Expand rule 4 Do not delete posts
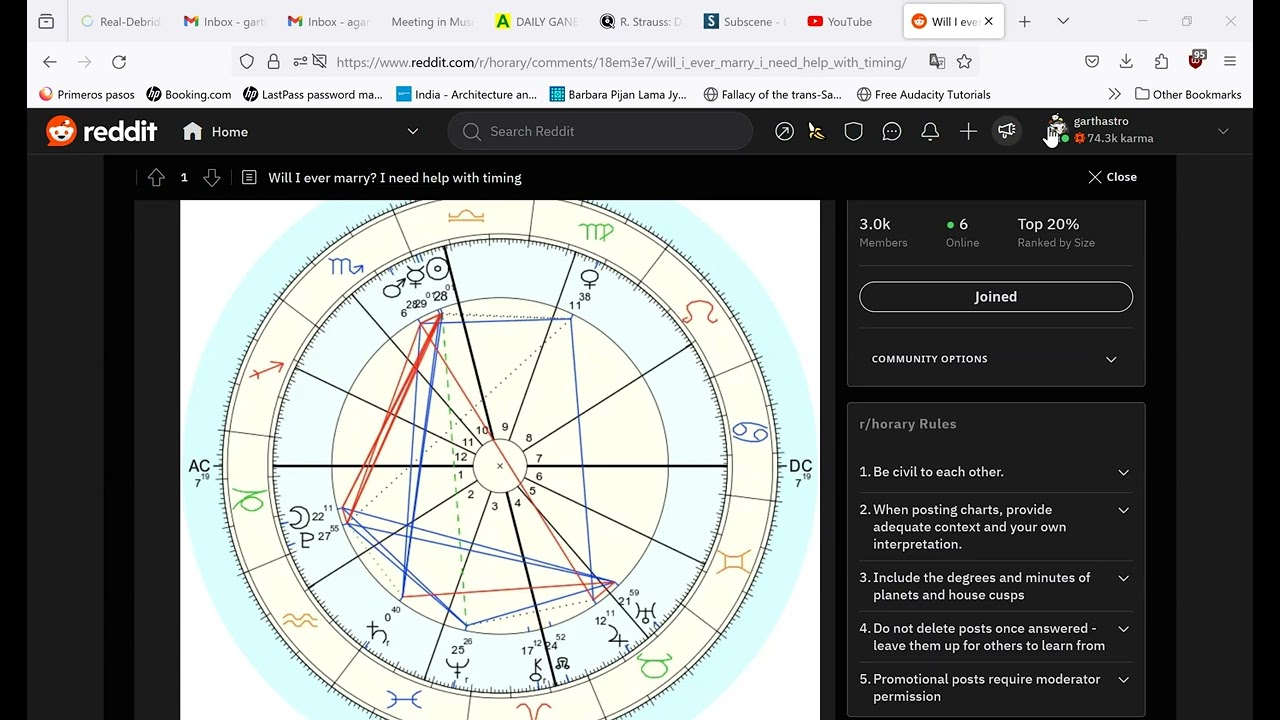Screen dimensions: 1280x720 click(995, 637)
